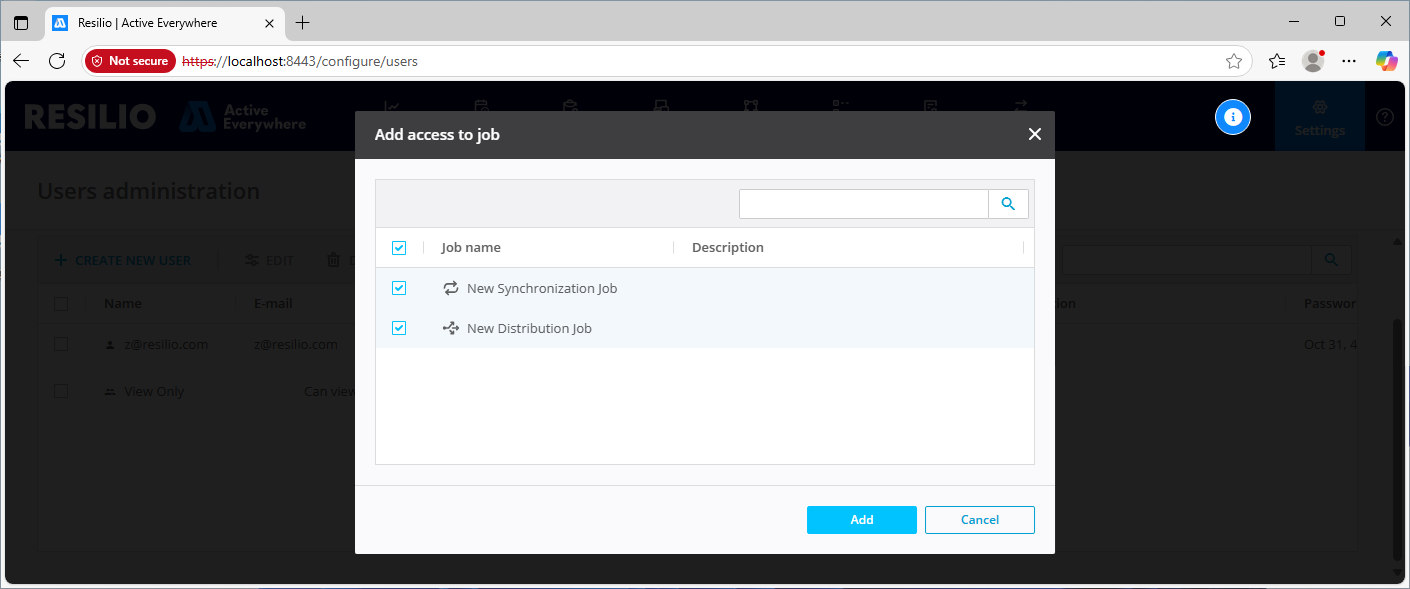Open the tab actions menu button
Screen dimensions: 1410x589
pyautogui.click(x=21, y=22)
